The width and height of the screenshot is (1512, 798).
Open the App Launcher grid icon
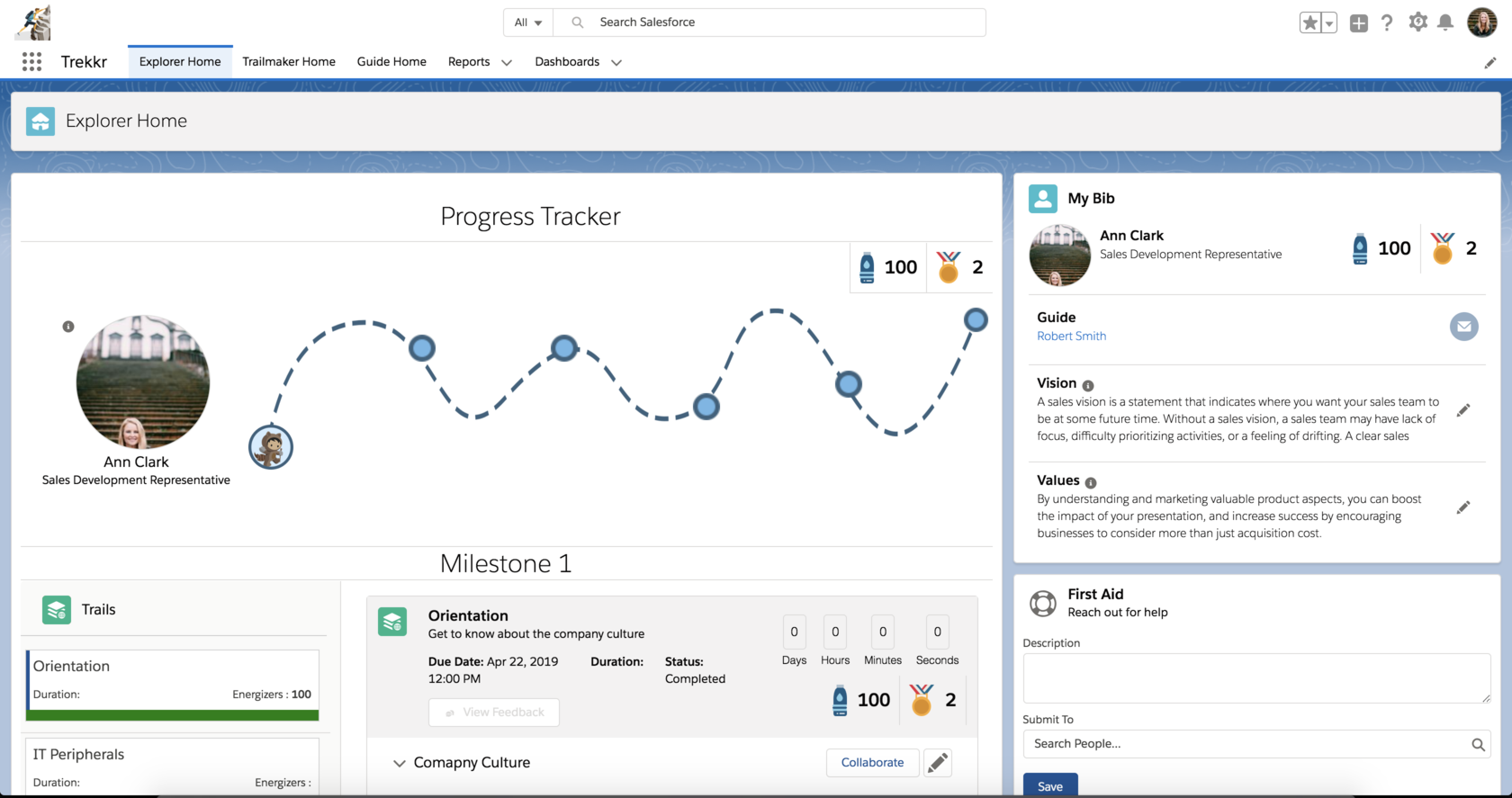[x=31, y=61]
